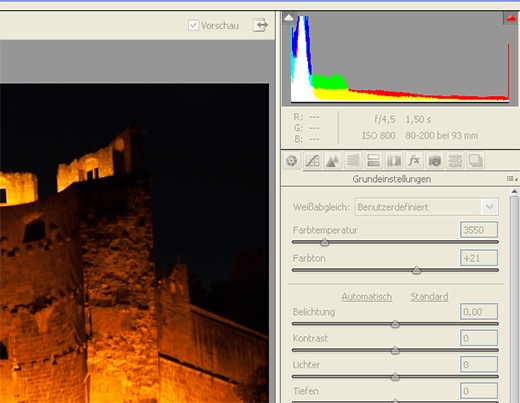Open the HSL / Grayscale tab icon

[353, 161]
